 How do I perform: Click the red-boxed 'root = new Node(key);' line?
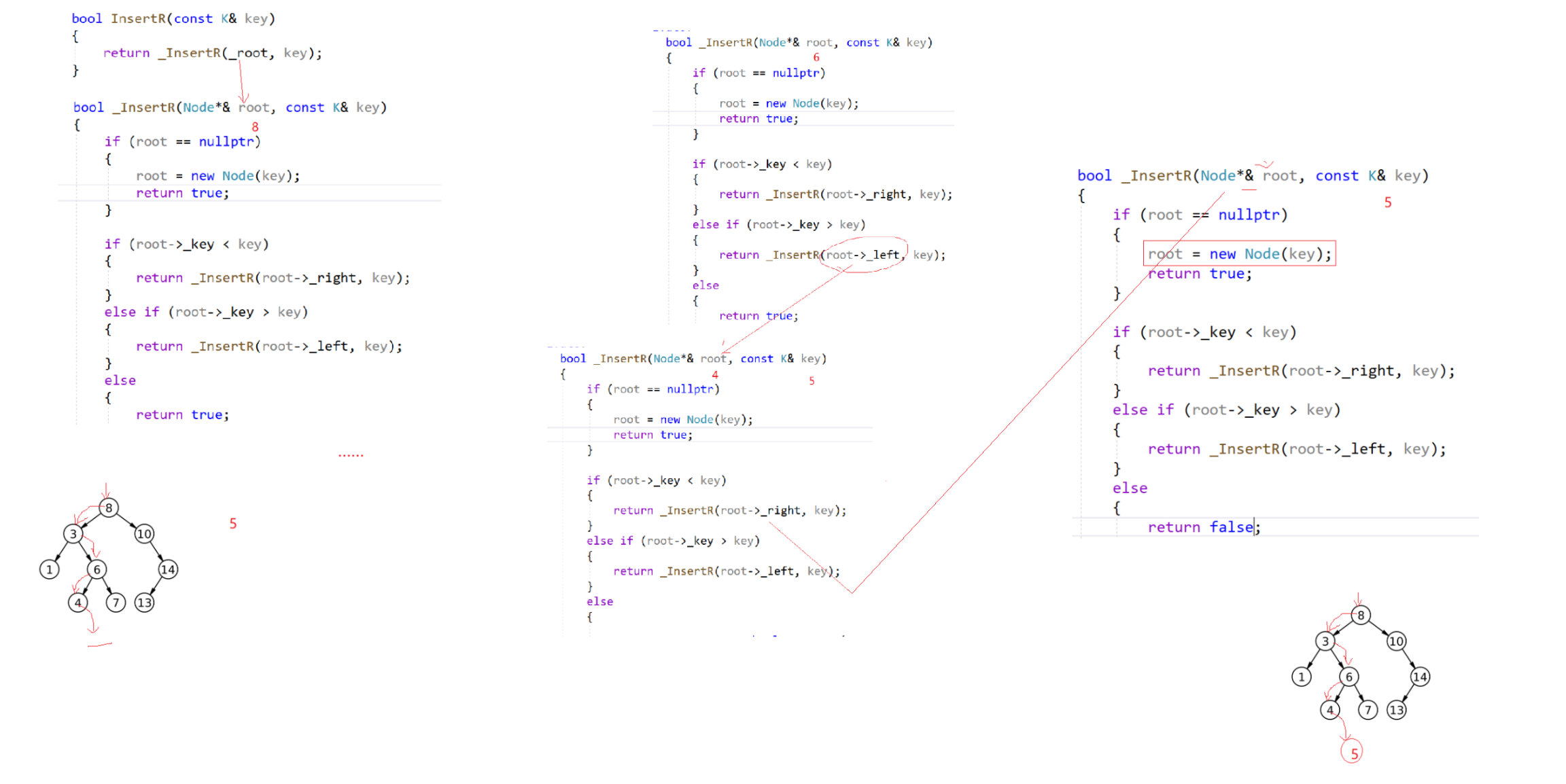(1239, 254)
